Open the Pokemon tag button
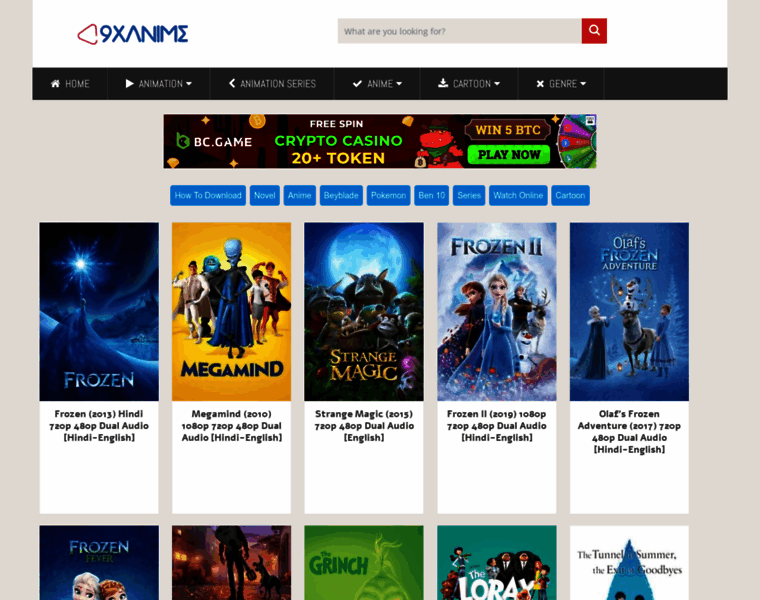The image size is (760, 600). click(388, 195)
